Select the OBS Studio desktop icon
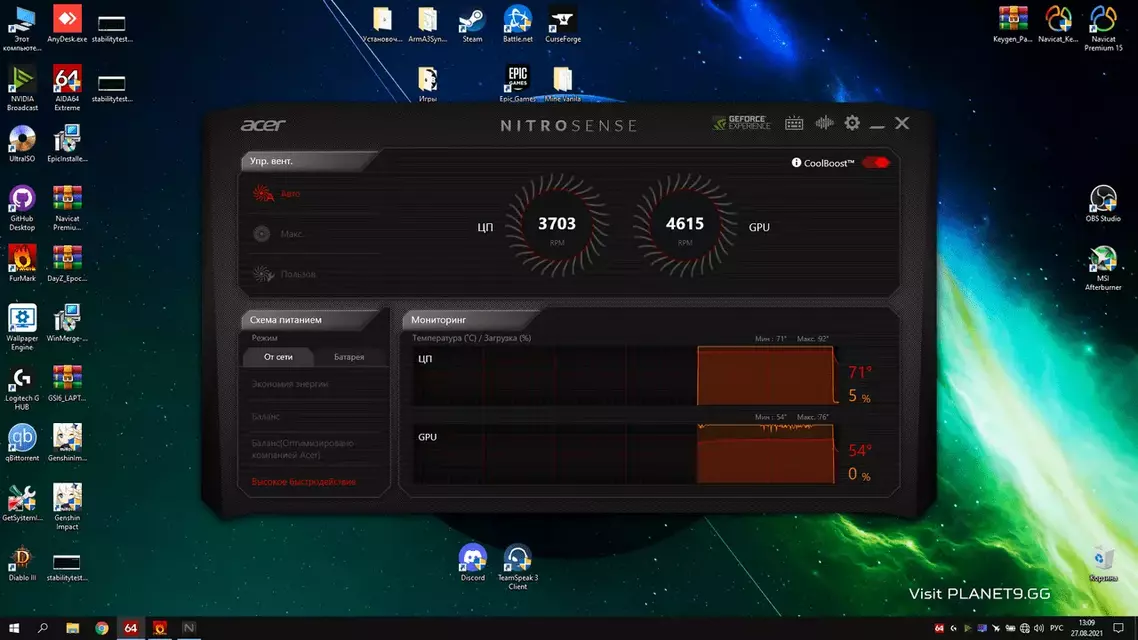 (x=1103, y=204)
